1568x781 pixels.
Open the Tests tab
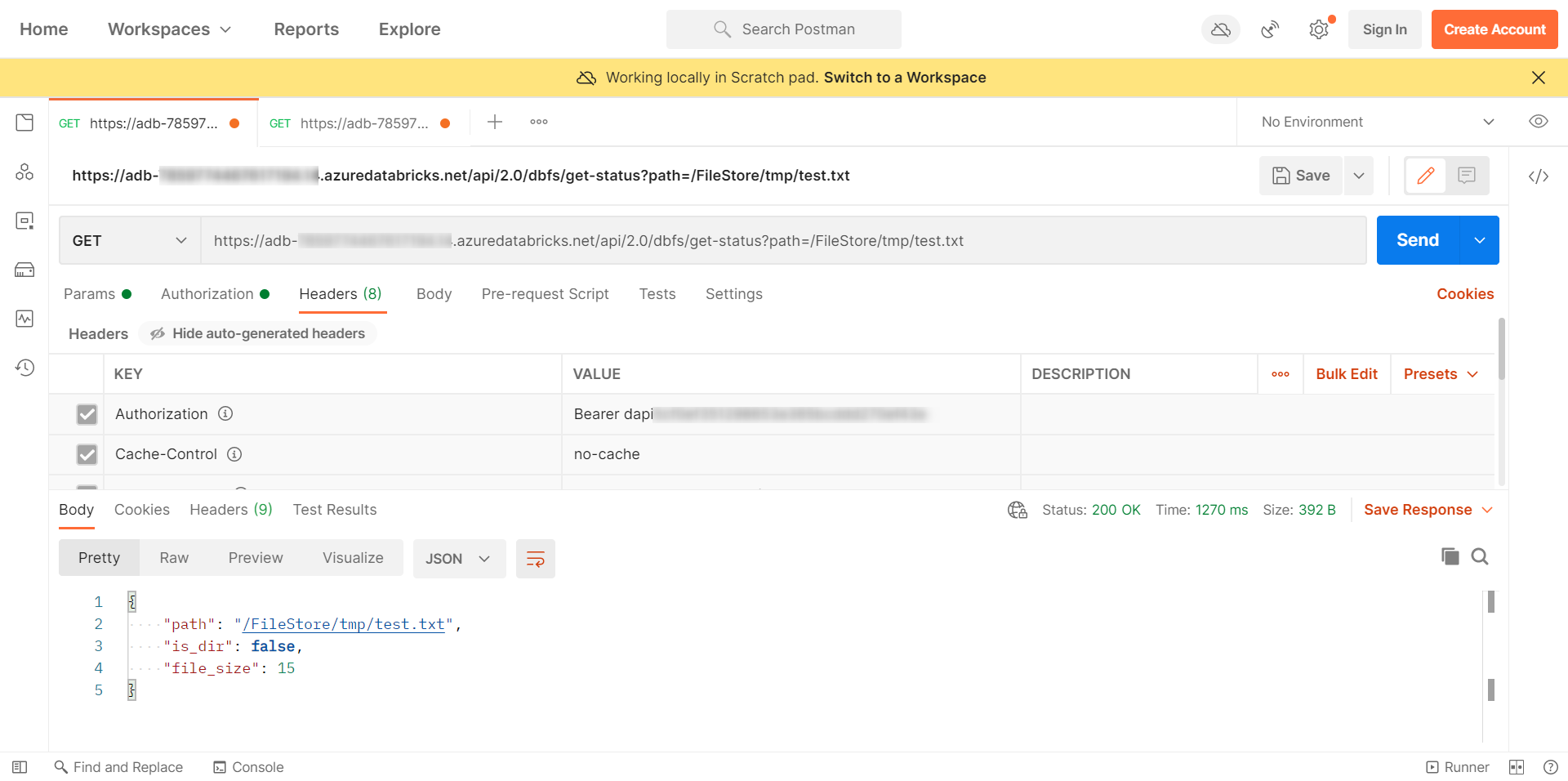(657, 294)
